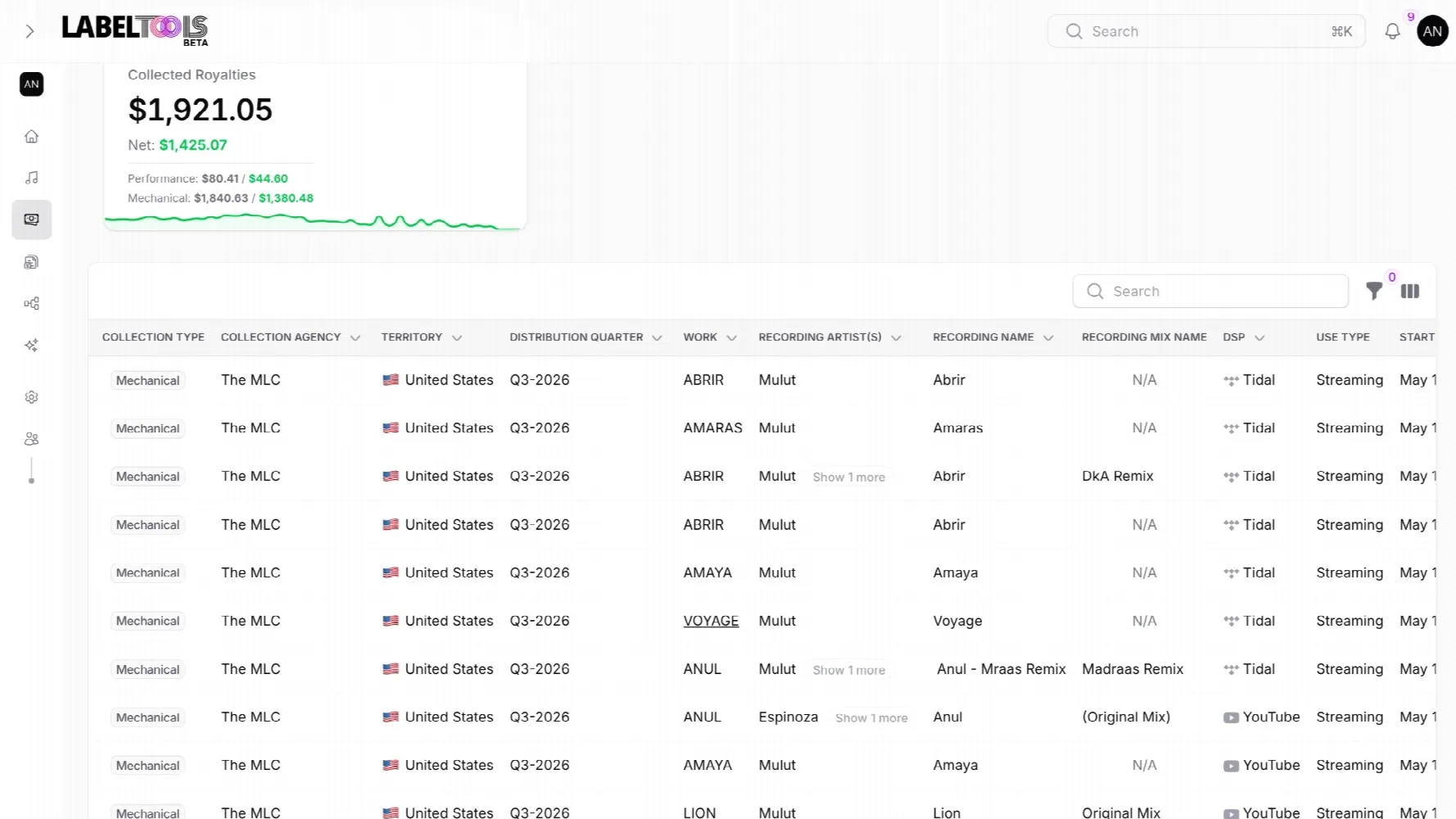Open the Territory column dropdown
This screenshot has height=819, width=1456.
457,337
